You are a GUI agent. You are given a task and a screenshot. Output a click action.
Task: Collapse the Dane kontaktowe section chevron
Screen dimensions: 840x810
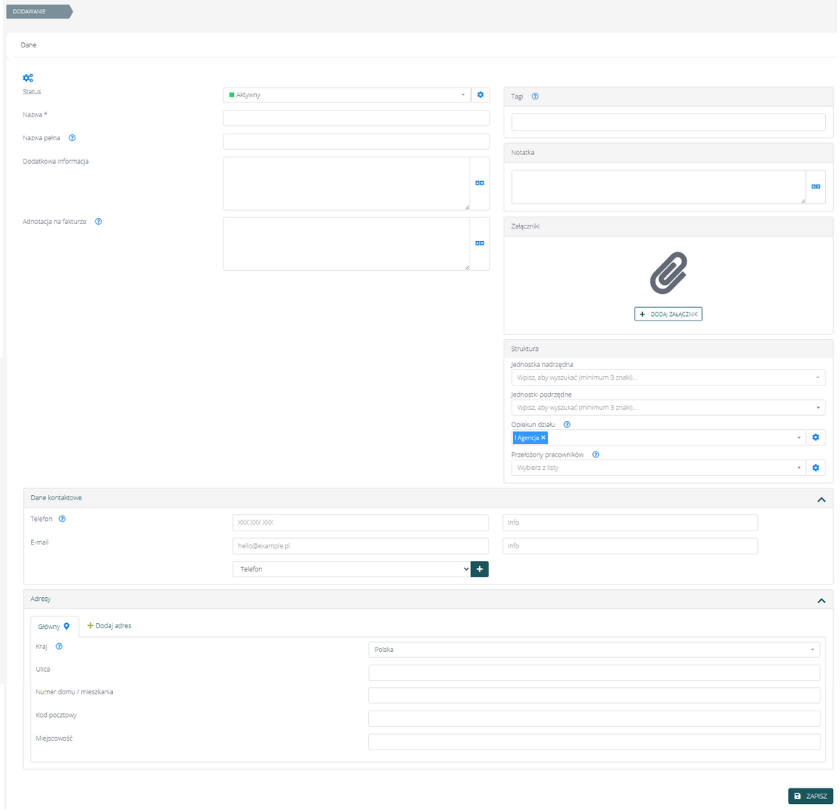point(821,499)
